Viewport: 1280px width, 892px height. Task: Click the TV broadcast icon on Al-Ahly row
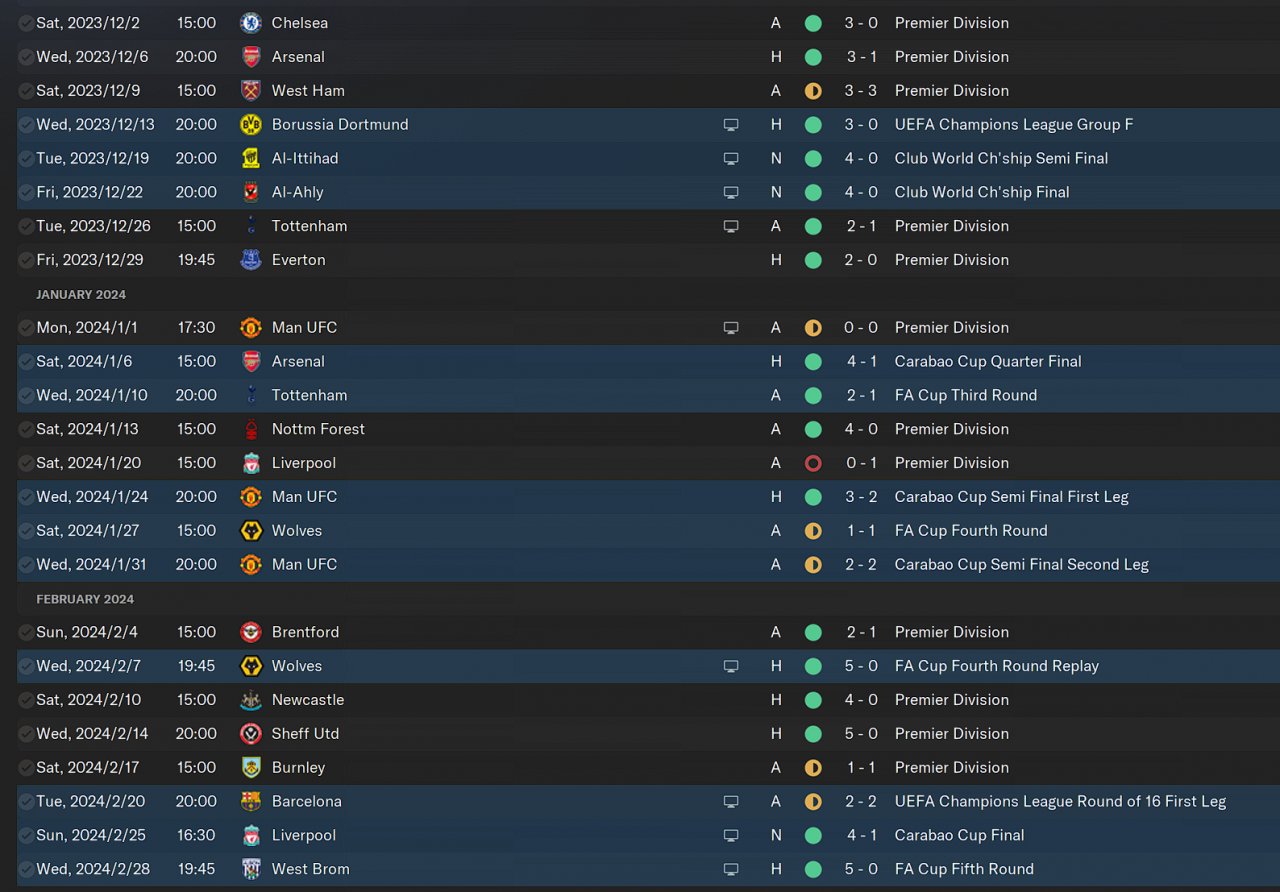coord(731,192)
